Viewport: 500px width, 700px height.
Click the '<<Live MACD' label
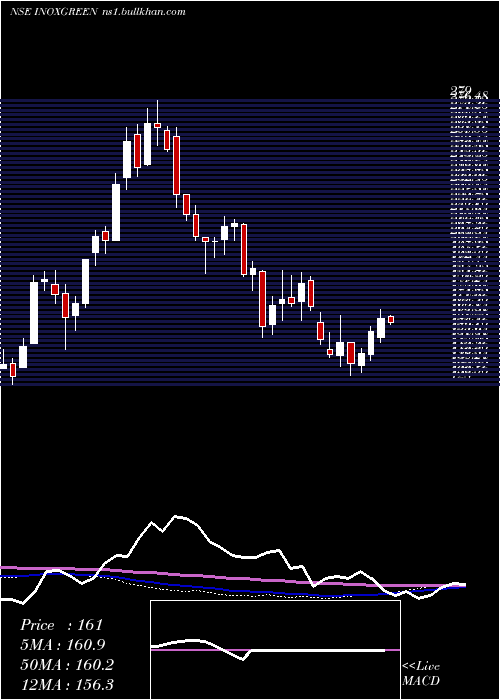[421, 674]
